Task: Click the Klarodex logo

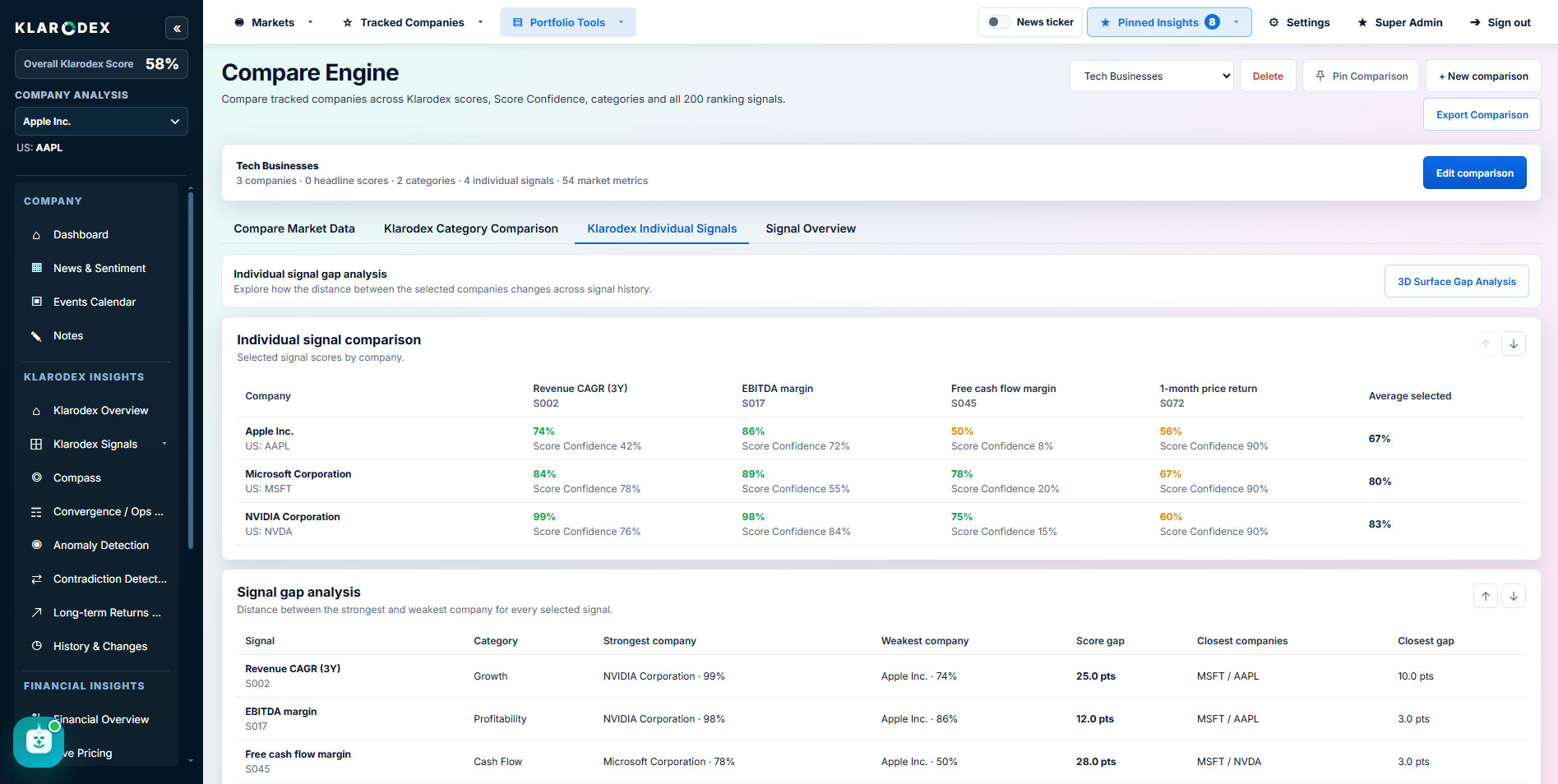Action: click(62, 28)
